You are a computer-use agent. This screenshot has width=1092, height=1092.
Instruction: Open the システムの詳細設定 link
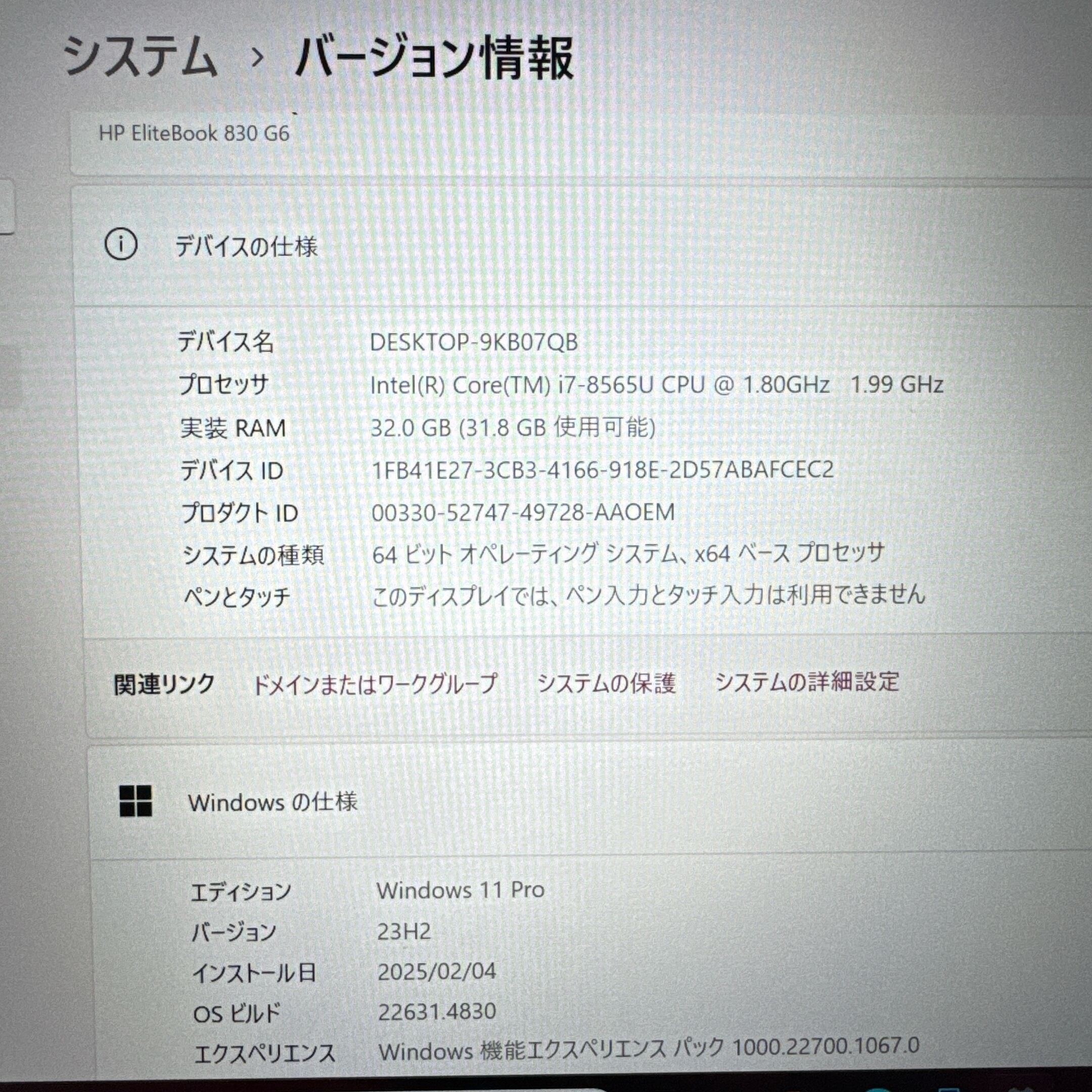[x=806, y=681]
